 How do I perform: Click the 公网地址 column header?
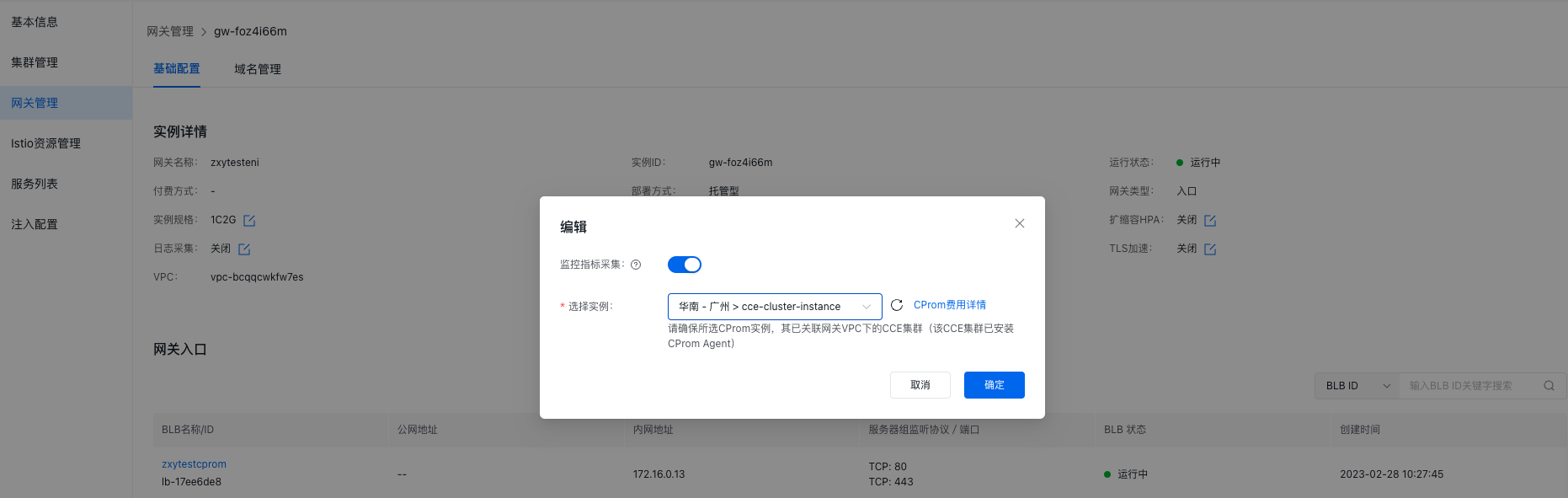point(418,430)
